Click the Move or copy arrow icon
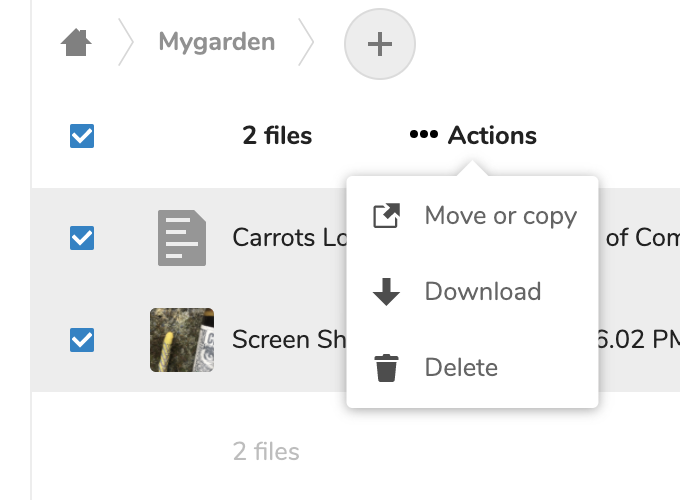Viewport: 680px width, 500px height. pyautogui.click(x=386, y=216)
